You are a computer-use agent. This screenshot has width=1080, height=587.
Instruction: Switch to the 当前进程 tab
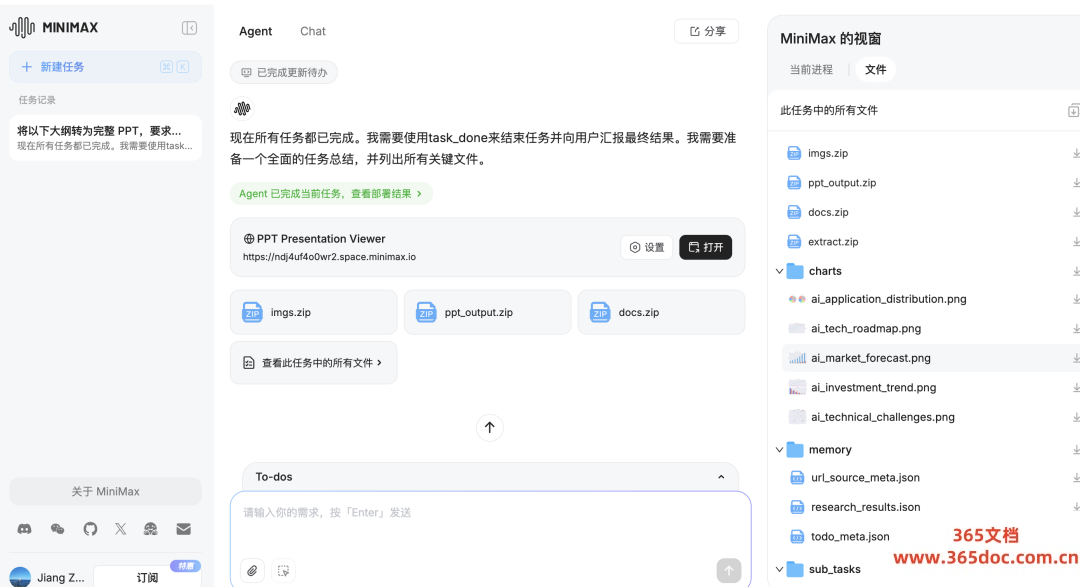(x=811, y=70)
